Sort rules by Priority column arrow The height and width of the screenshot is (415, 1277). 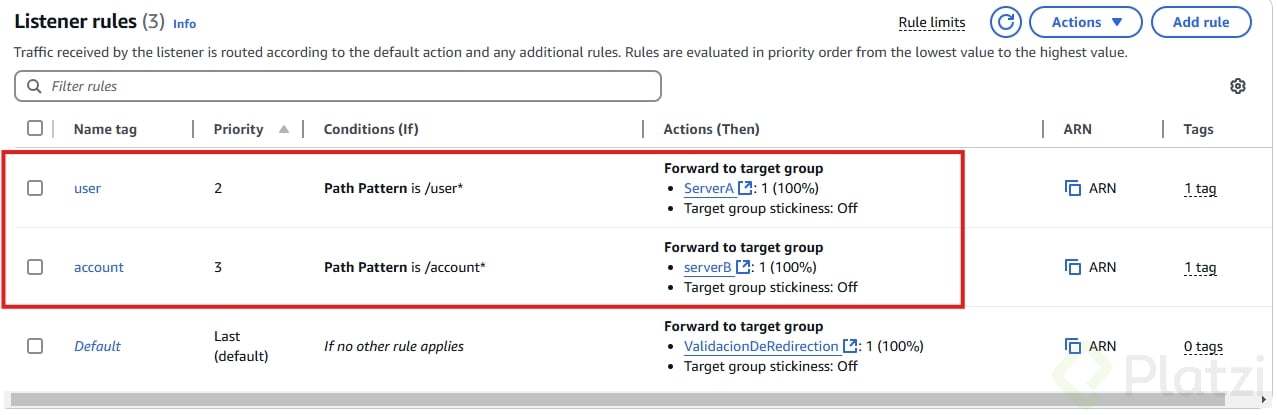click(x=284, y=129)
